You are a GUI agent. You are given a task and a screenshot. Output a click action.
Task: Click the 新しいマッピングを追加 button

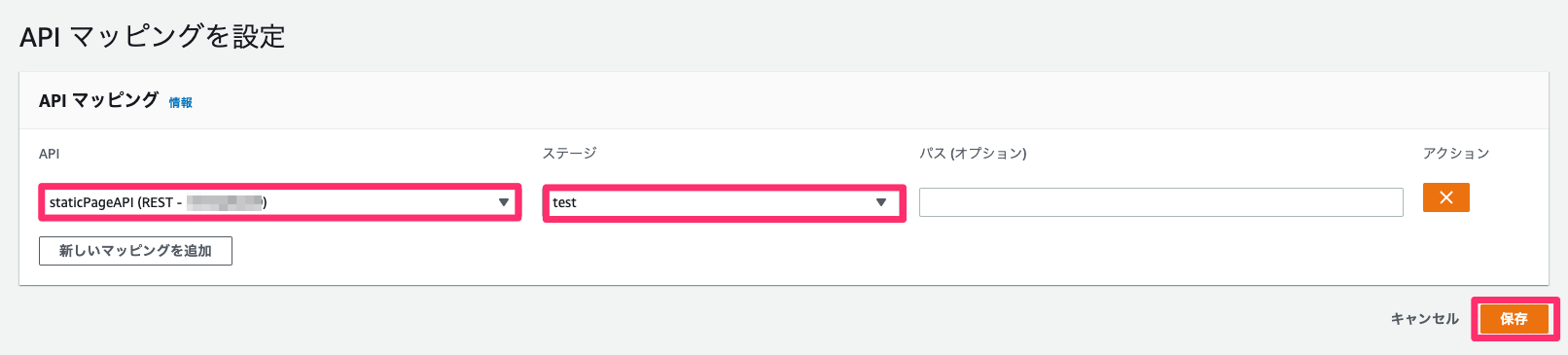(x=135, y=251)
